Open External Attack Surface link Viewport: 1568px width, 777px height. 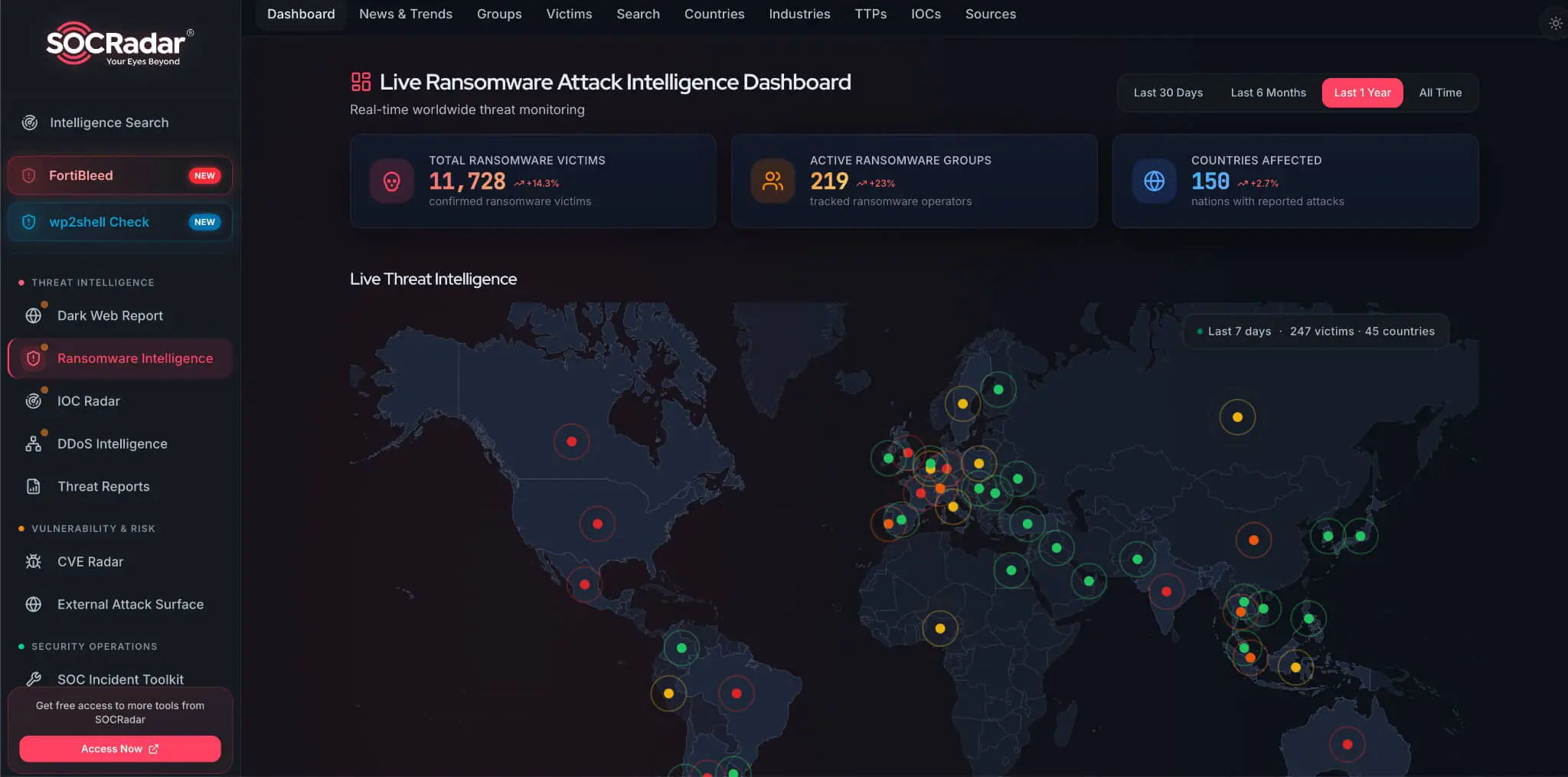120,605
